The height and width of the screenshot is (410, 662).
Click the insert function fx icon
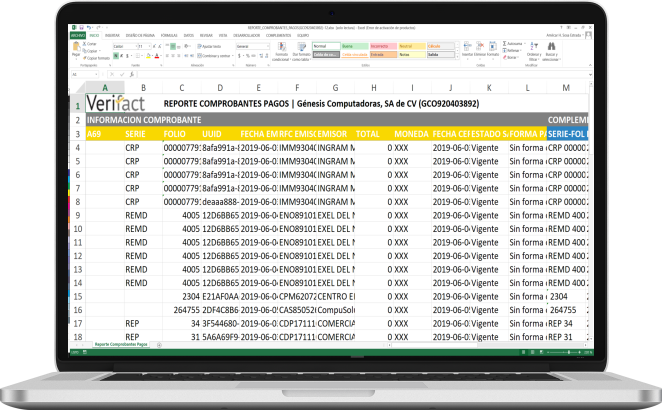click(x=132, y=74)
